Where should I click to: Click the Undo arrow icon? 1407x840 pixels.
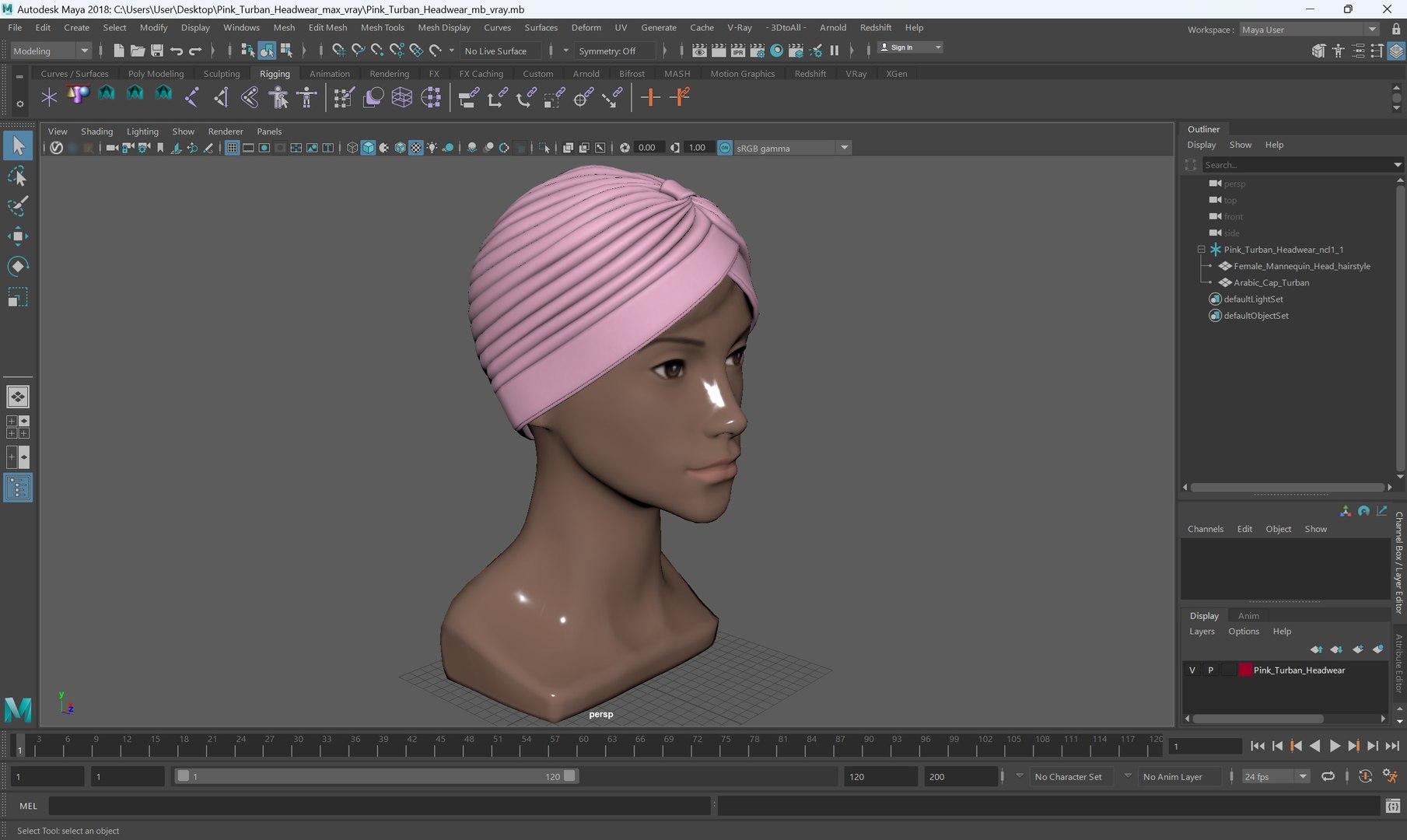pos(177,51)
